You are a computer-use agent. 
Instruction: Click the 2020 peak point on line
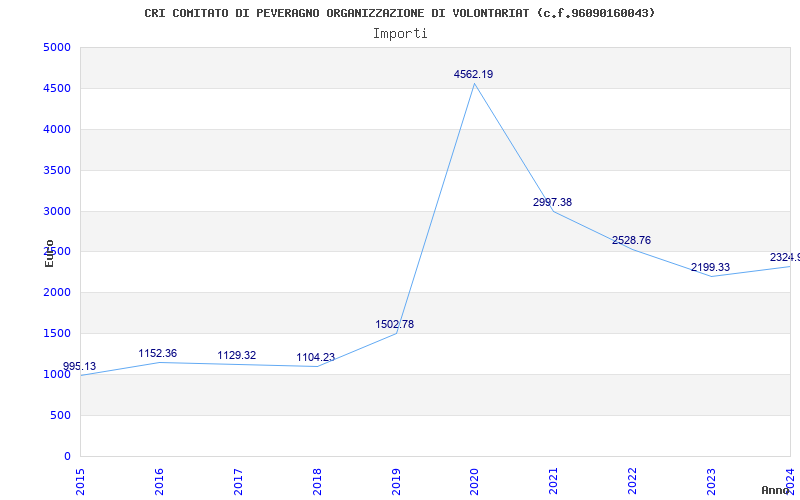tap(474, 83)
